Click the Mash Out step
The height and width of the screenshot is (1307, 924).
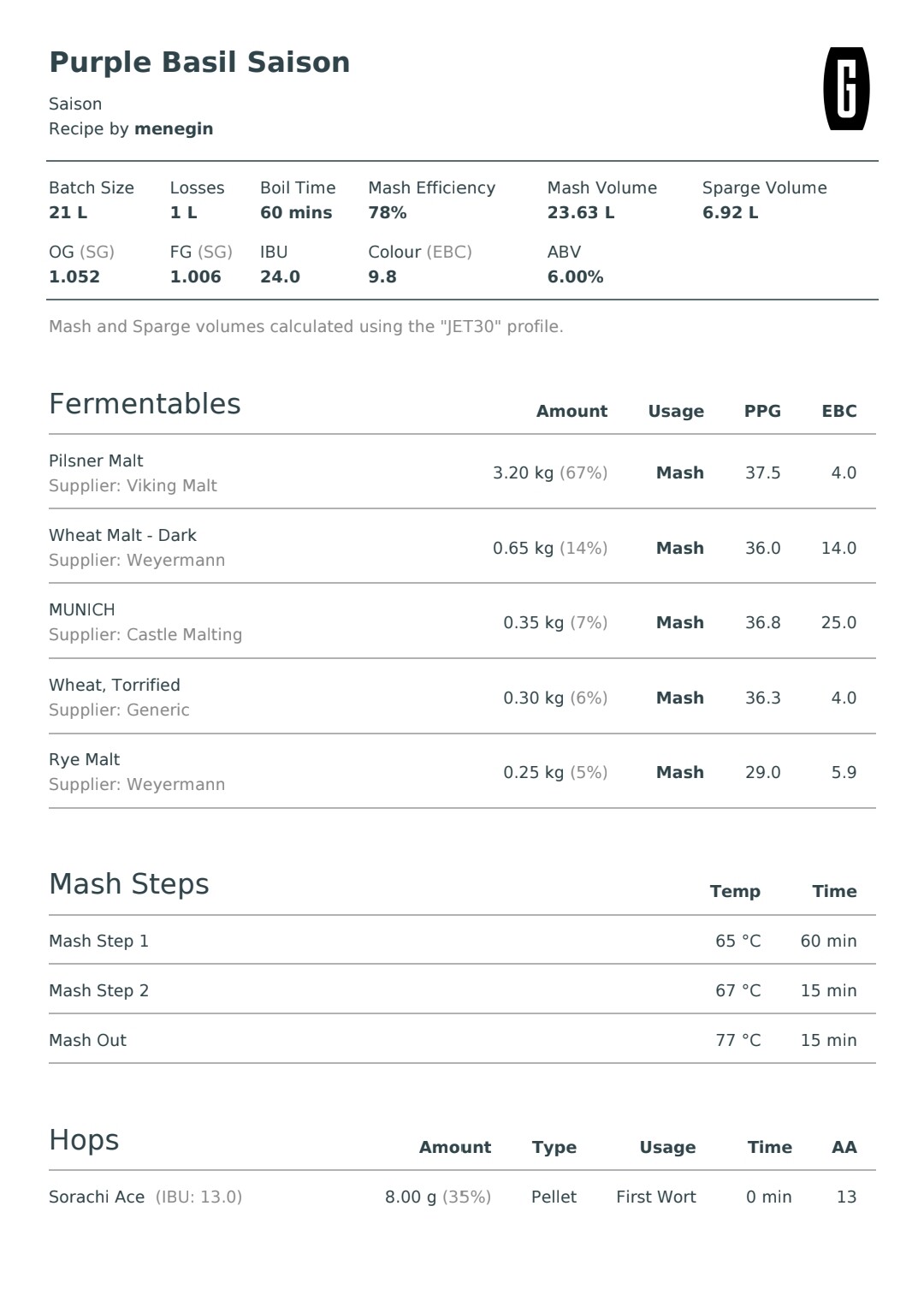462,1040
